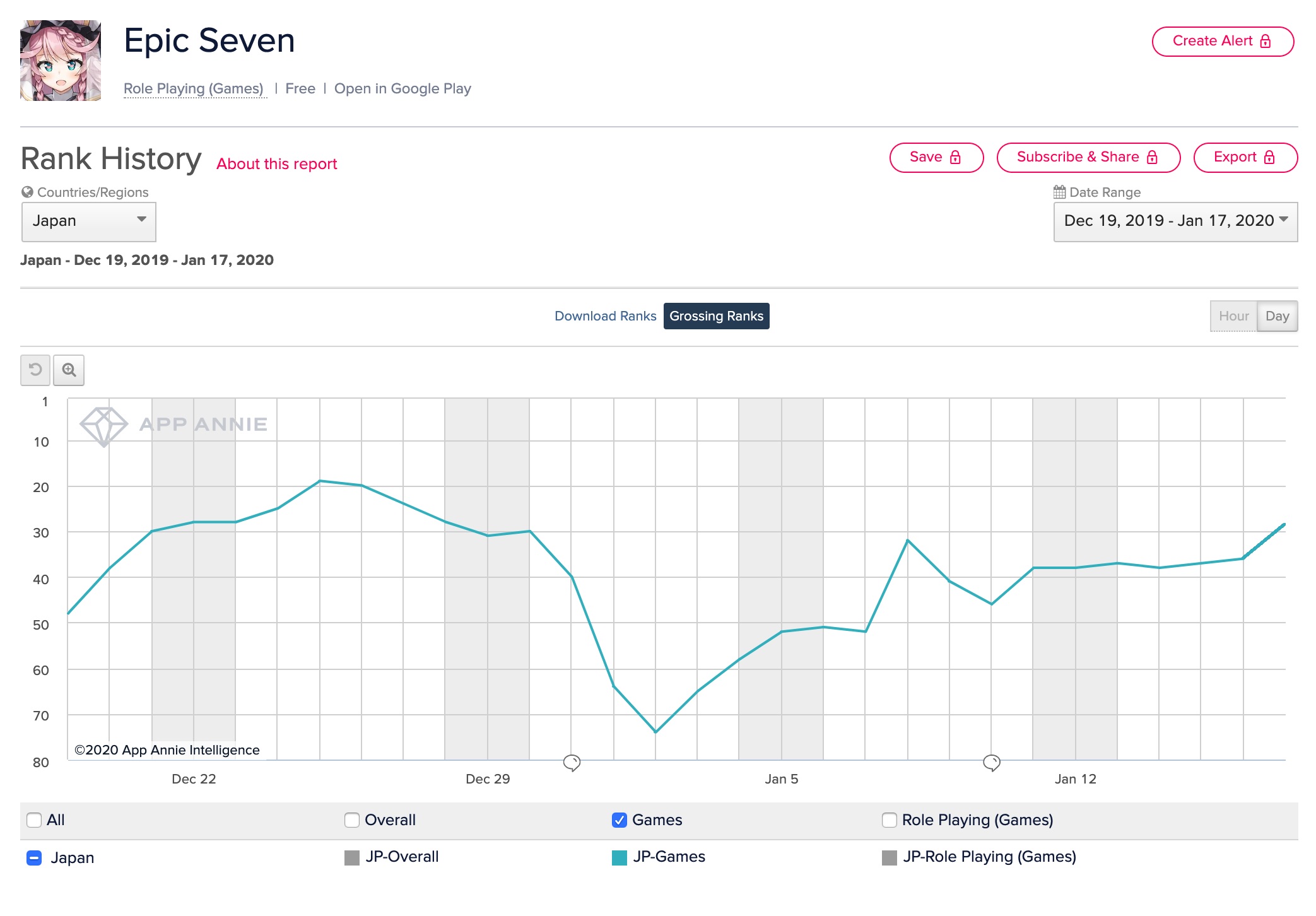Image resolution: width=1316 pixels, height=916 pixels.
Task: Click the Free price label
Action: pos(300,88)
